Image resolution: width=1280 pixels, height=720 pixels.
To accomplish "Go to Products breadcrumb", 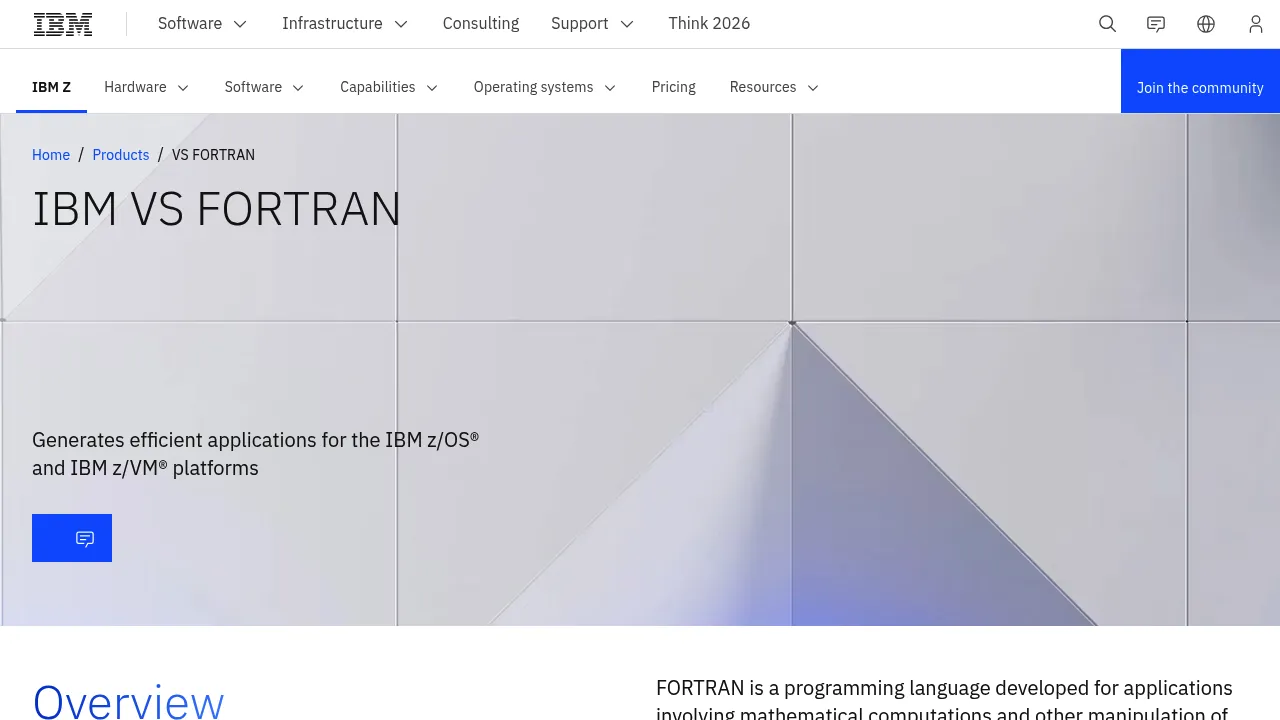I will pos(121,155).
